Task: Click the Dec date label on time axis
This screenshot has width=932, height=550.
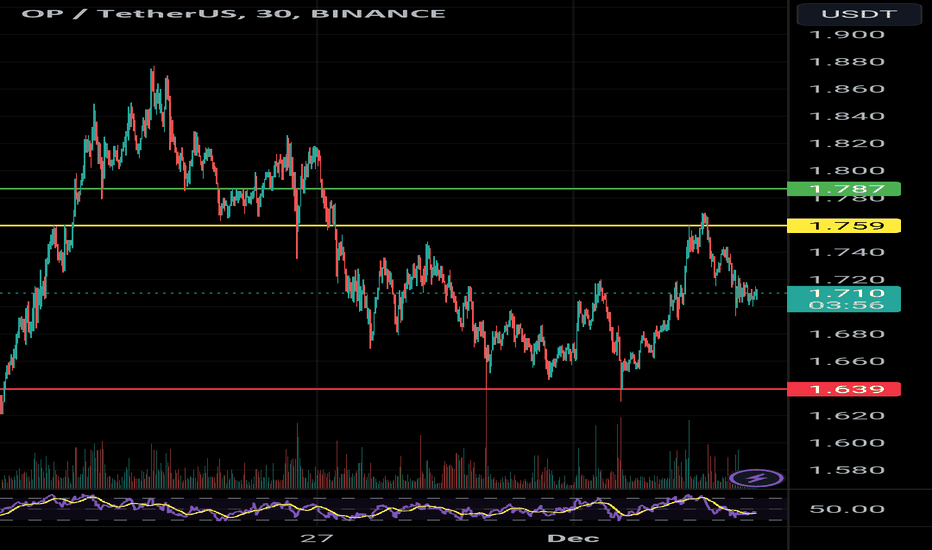Action: (x=573, y=538)
